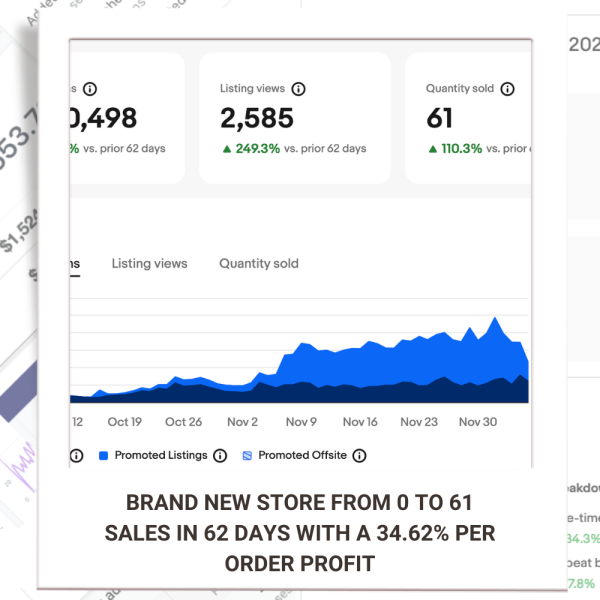Toggle the Promoted Offsite legend label
600x600 pixels.
coord(302,455)
